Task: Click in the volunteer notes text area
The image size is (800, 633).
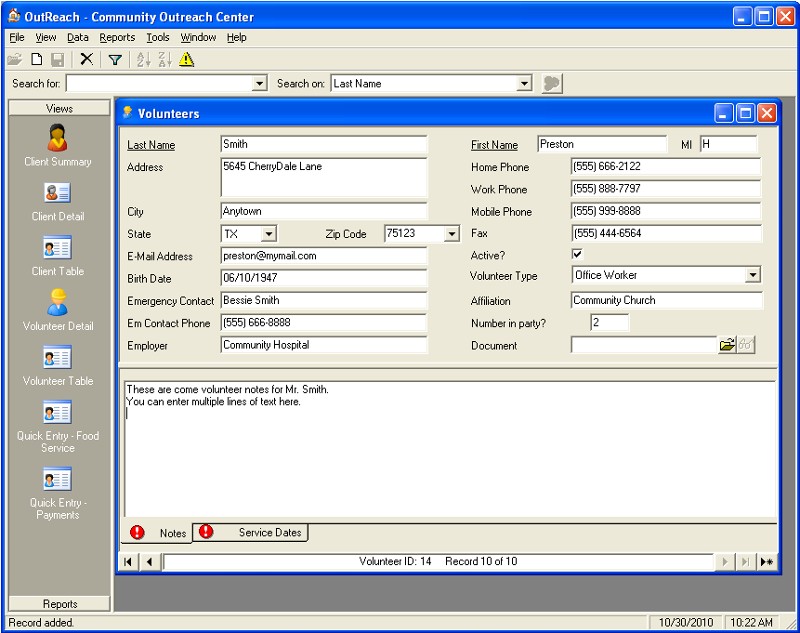Action: tap(450, 450)
